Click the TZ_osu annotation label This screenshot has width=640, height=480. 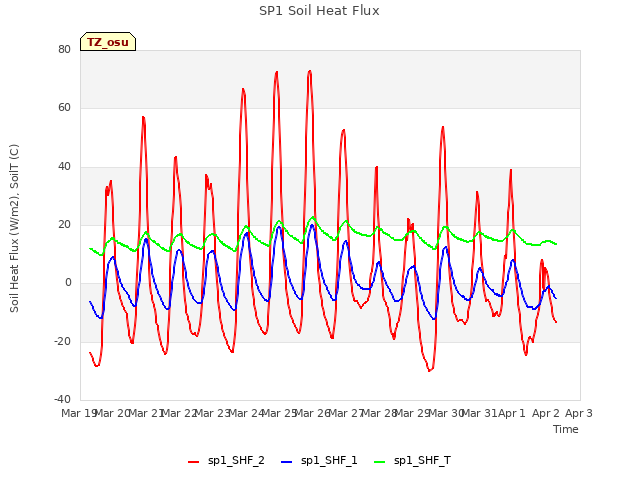coord(108,42)
